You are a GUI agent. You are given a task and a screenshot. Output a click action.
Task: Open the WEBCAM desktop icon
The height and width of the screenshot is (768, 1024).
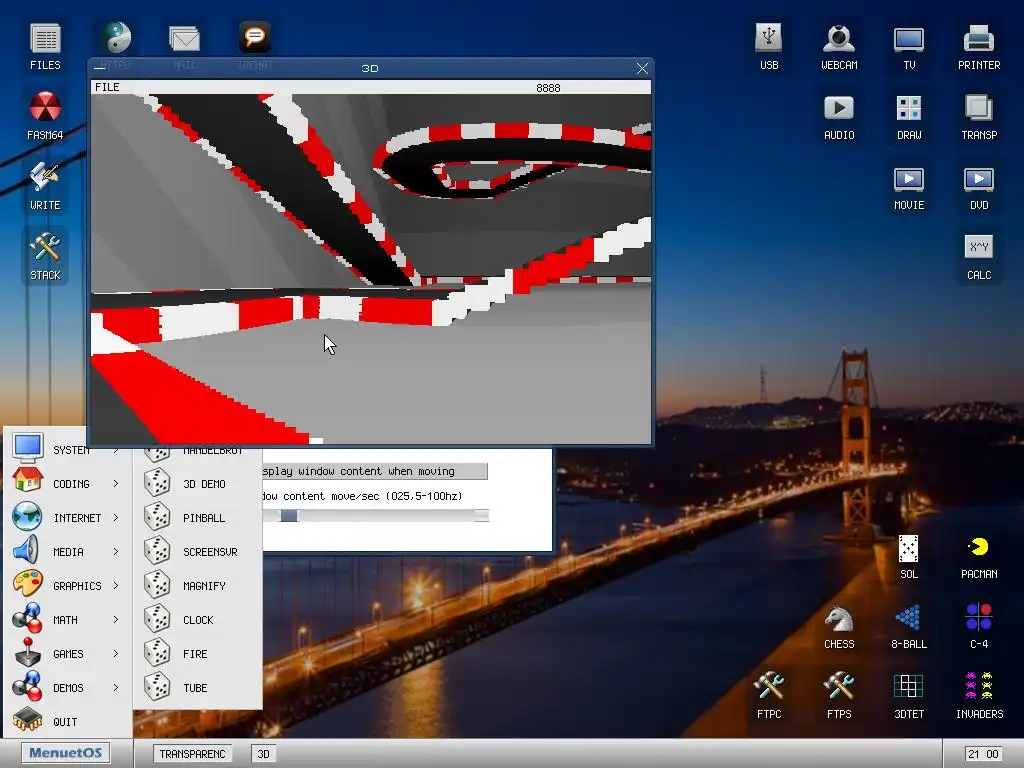point(839,46)
